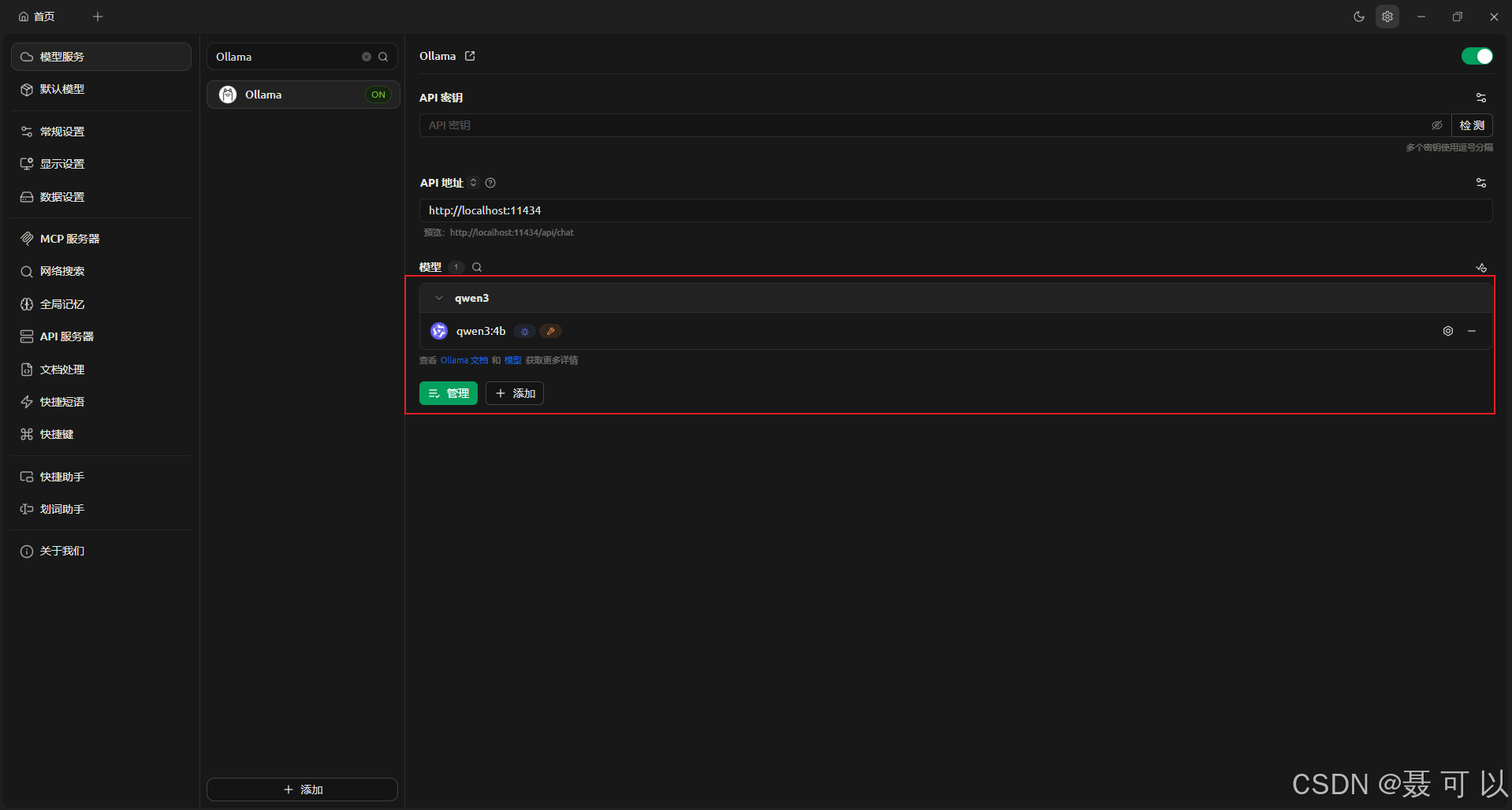
Task: Select the Ollama provider in list
Action: tap(303, 95)
